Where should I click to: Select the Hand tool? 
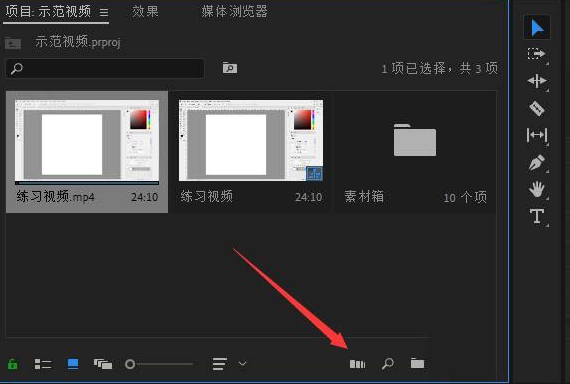(537, 189)
